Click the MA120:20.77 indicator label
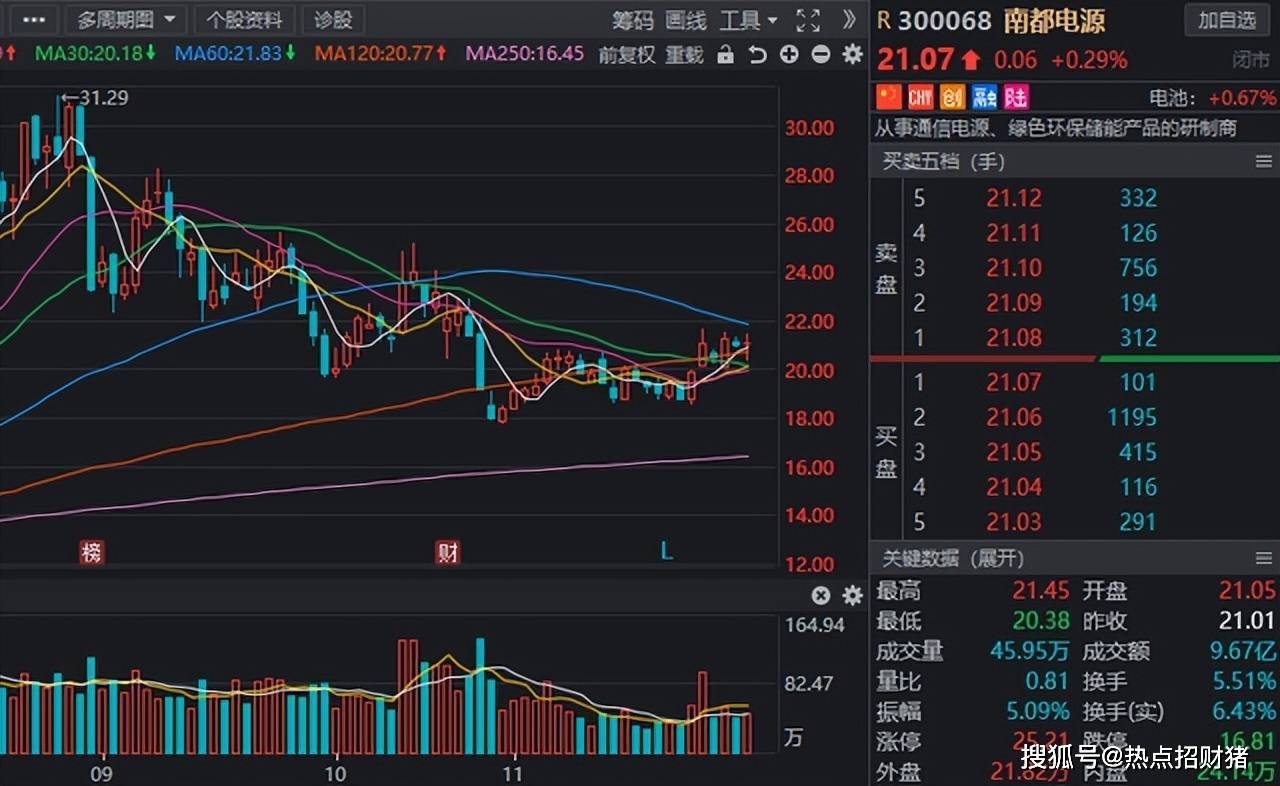The image size is (1280, 786). click(381, 53)
